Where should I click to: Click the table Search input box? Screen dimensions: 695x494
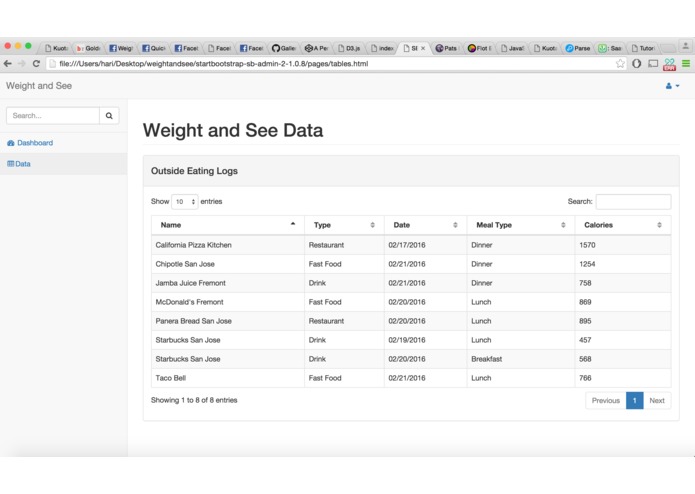(633, 202)
